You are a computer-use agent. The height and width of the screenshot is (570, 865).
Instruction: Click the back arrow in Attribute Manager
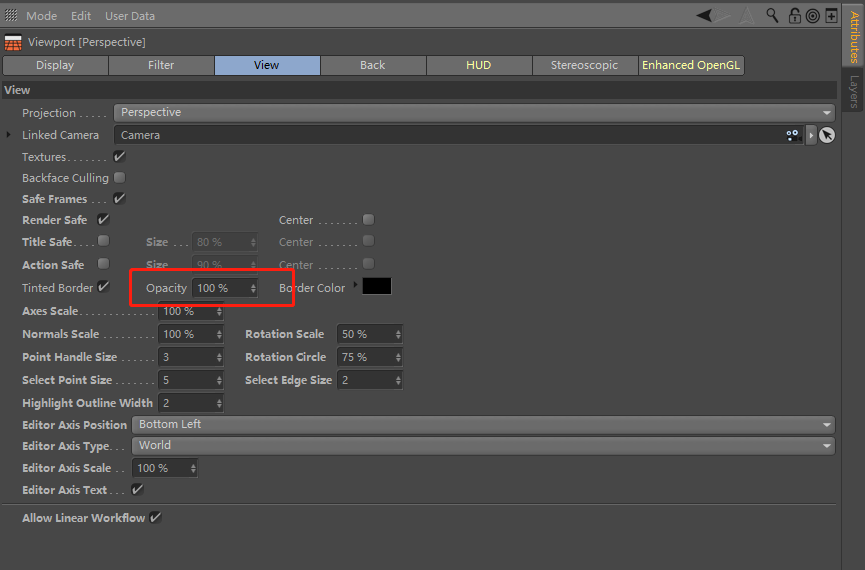click(x=705, y=15)
